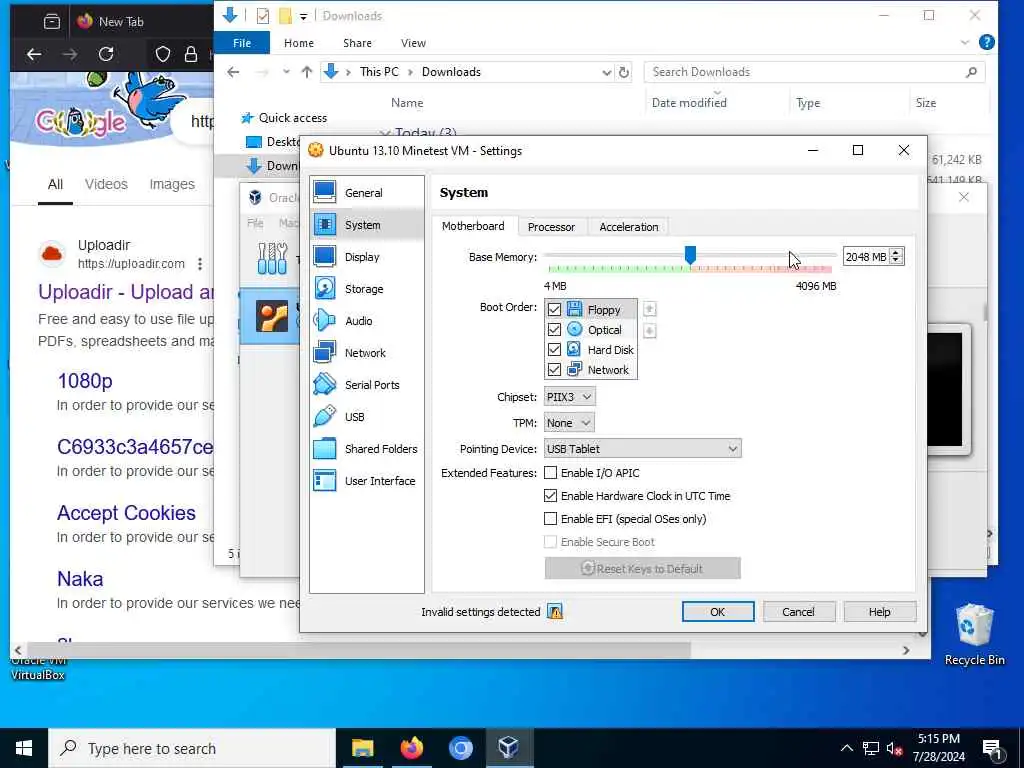1024x768 pixels.
Task: Open File Explorer from taskbar
Action: (362, 748)
